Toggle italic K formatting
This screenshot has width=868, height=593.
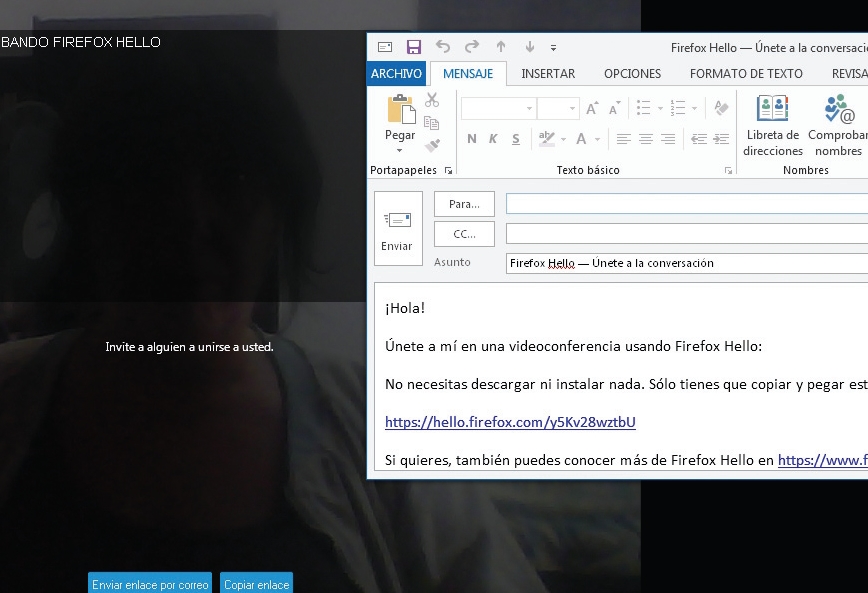[x=493, y=139]
